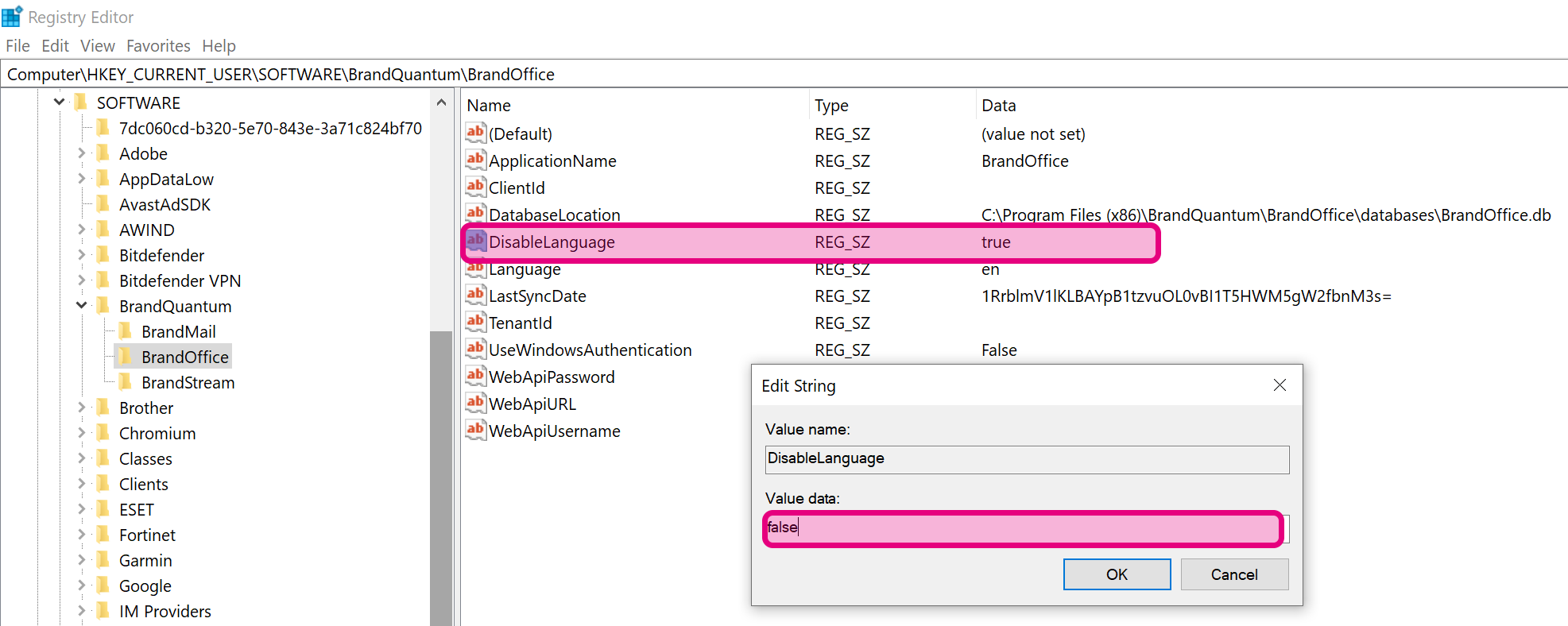
Task: Click the AppDataLow folder icon
Action: pos(103,179)
